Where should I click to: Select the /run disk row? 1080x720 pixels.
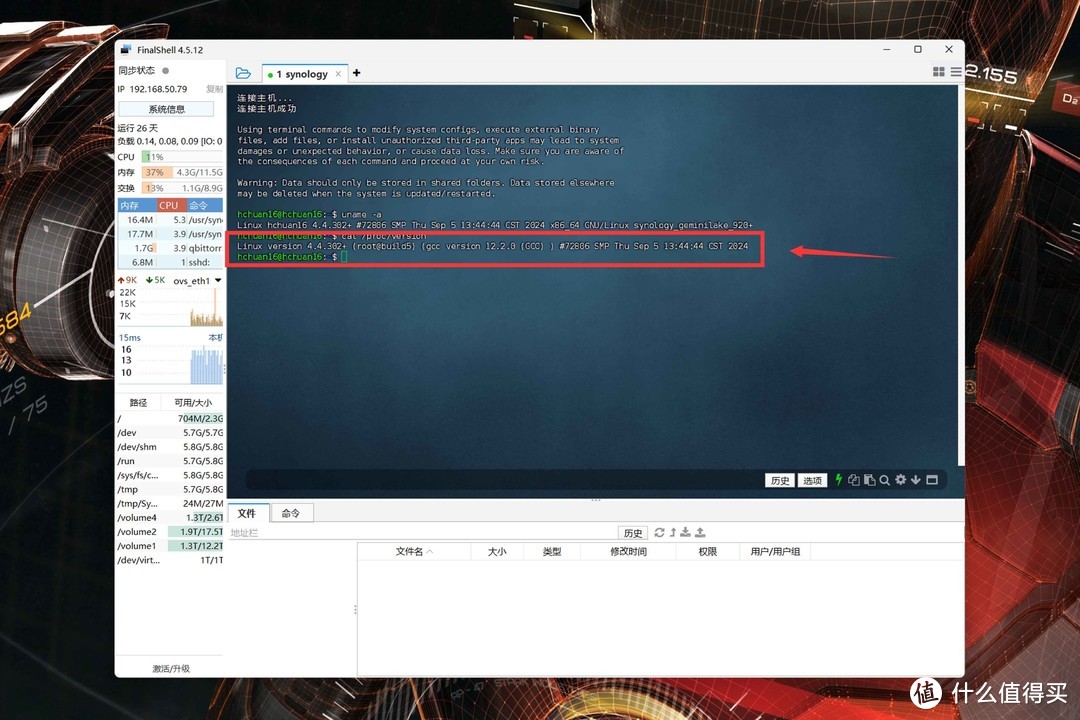(170, 461)
